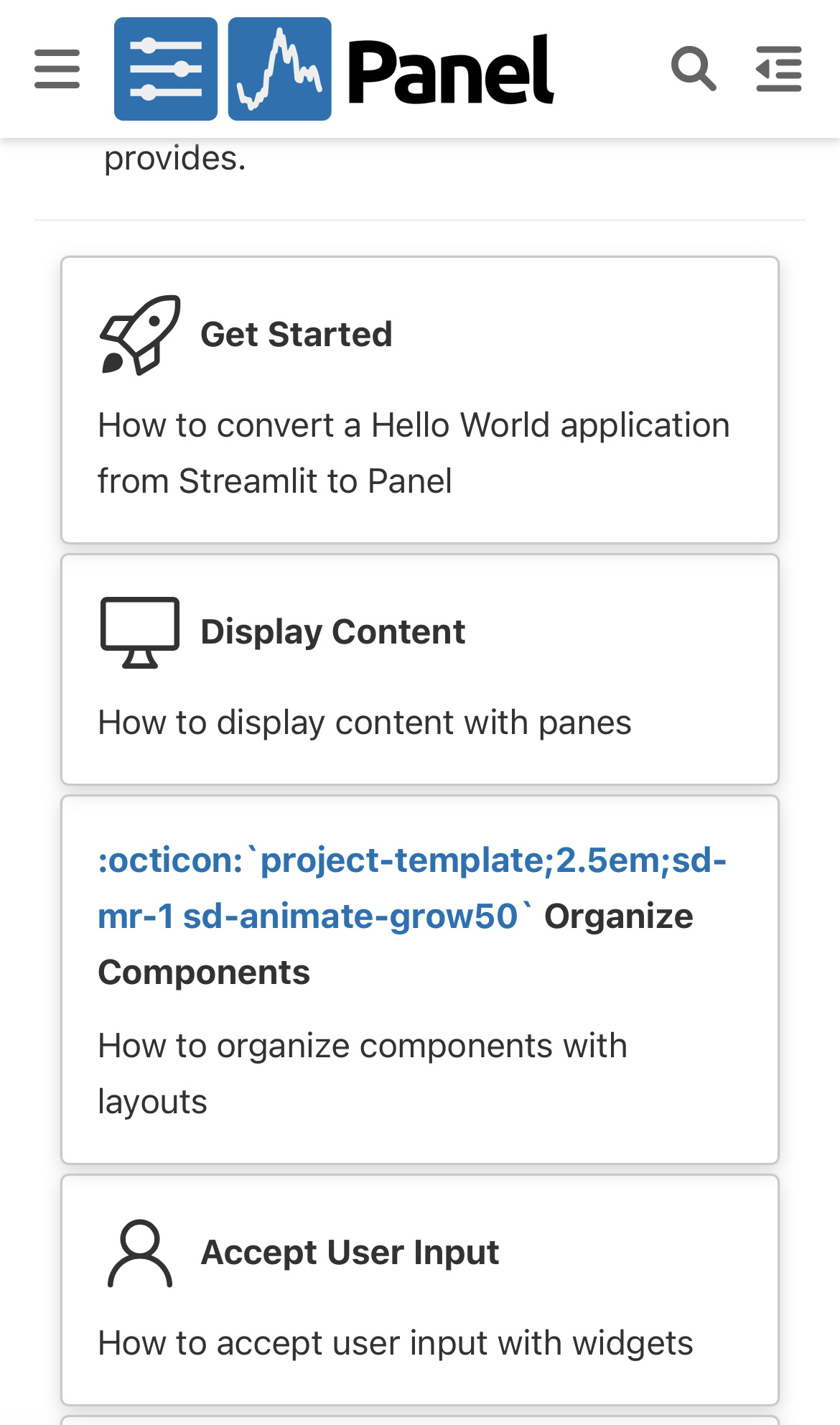Click the blue Panel line-chart logo icon
840x1425 pixels.
279,68
